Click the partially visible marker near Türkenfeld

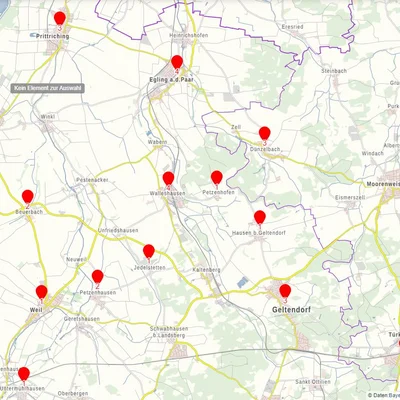point(399,343)
